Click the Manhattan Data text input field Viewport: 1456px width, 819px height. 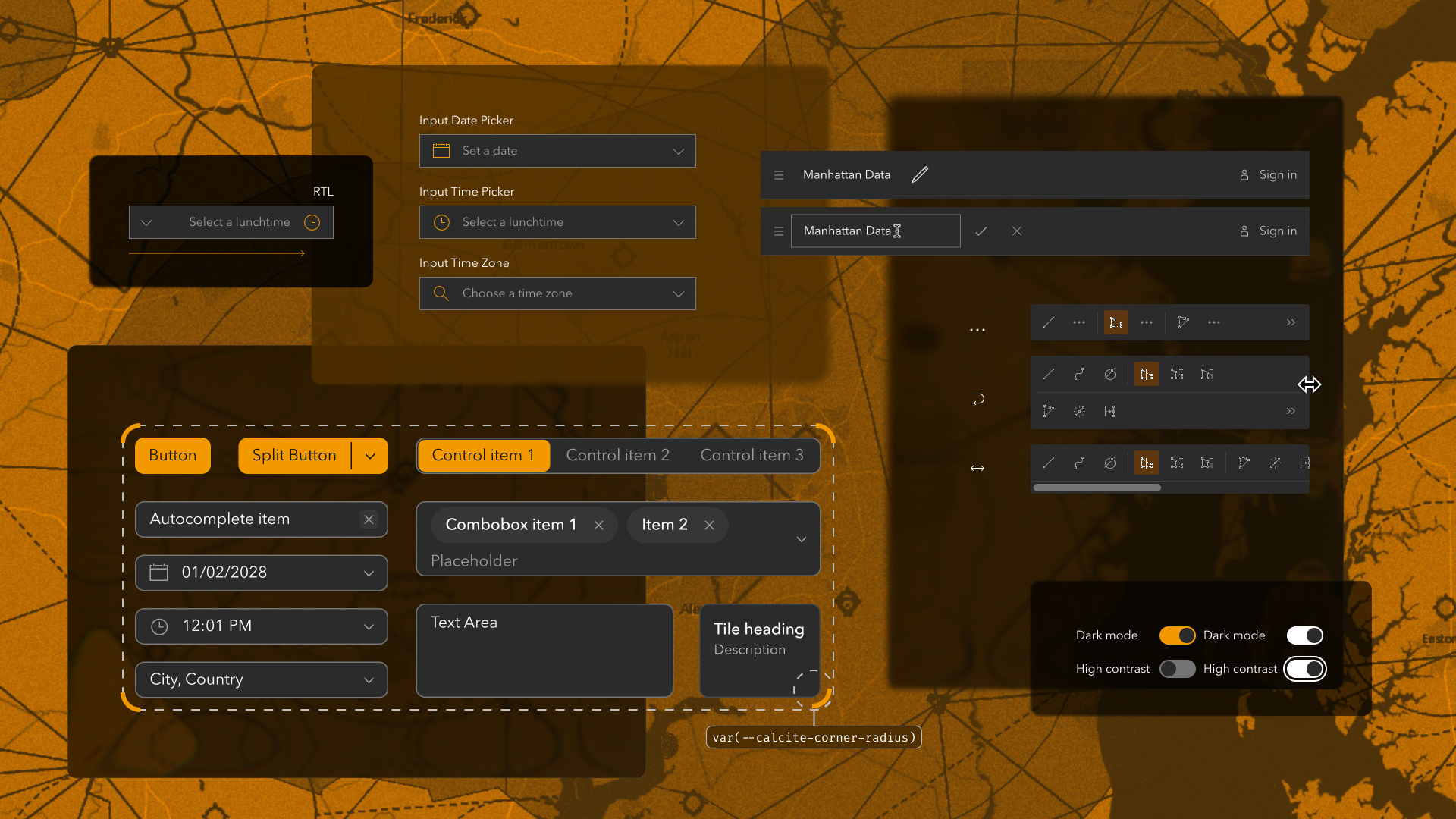click(876, 231)
